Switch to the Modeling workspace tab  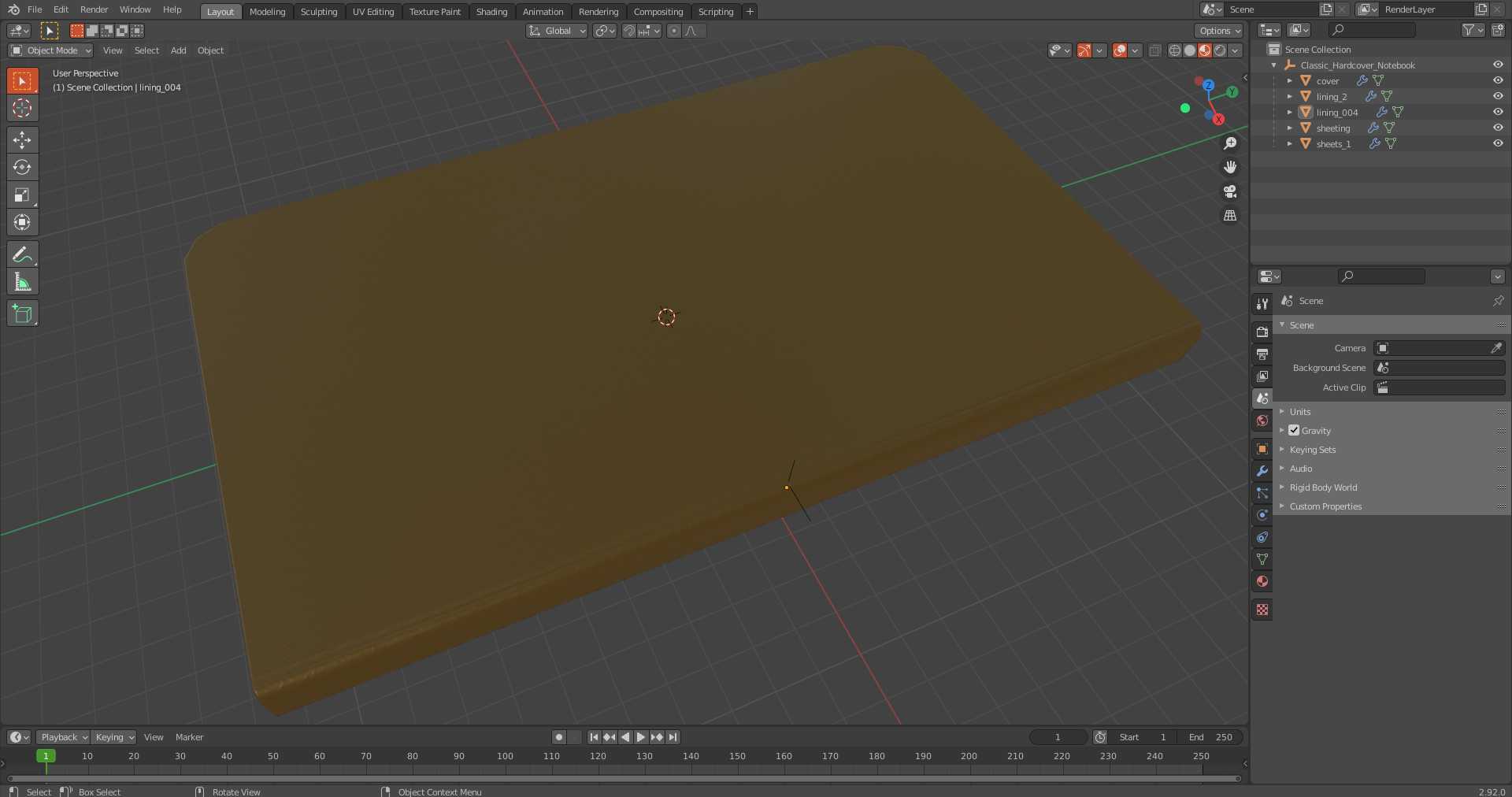[267, 12]
